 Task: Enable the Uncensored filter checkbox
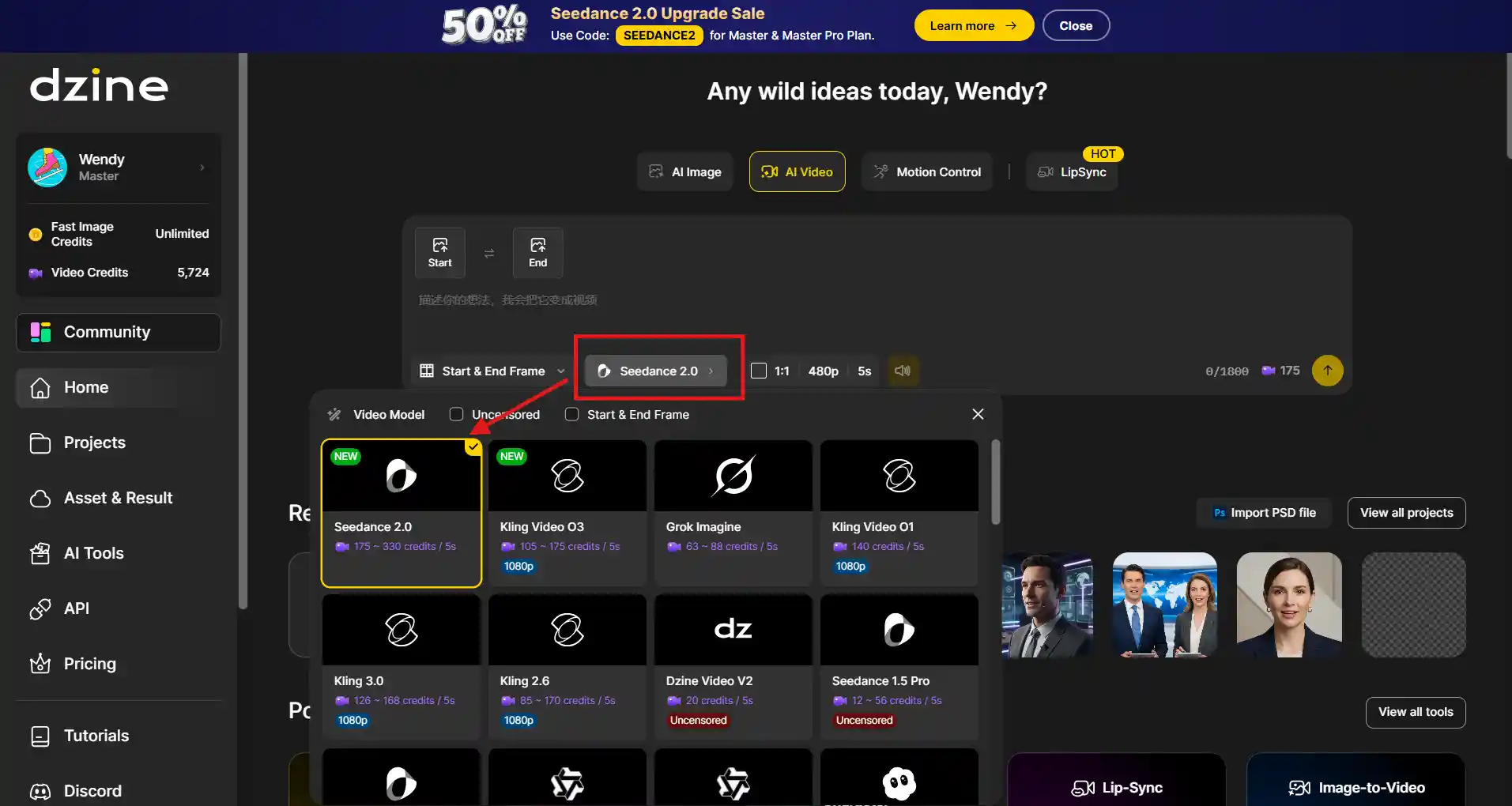[456, 414]
